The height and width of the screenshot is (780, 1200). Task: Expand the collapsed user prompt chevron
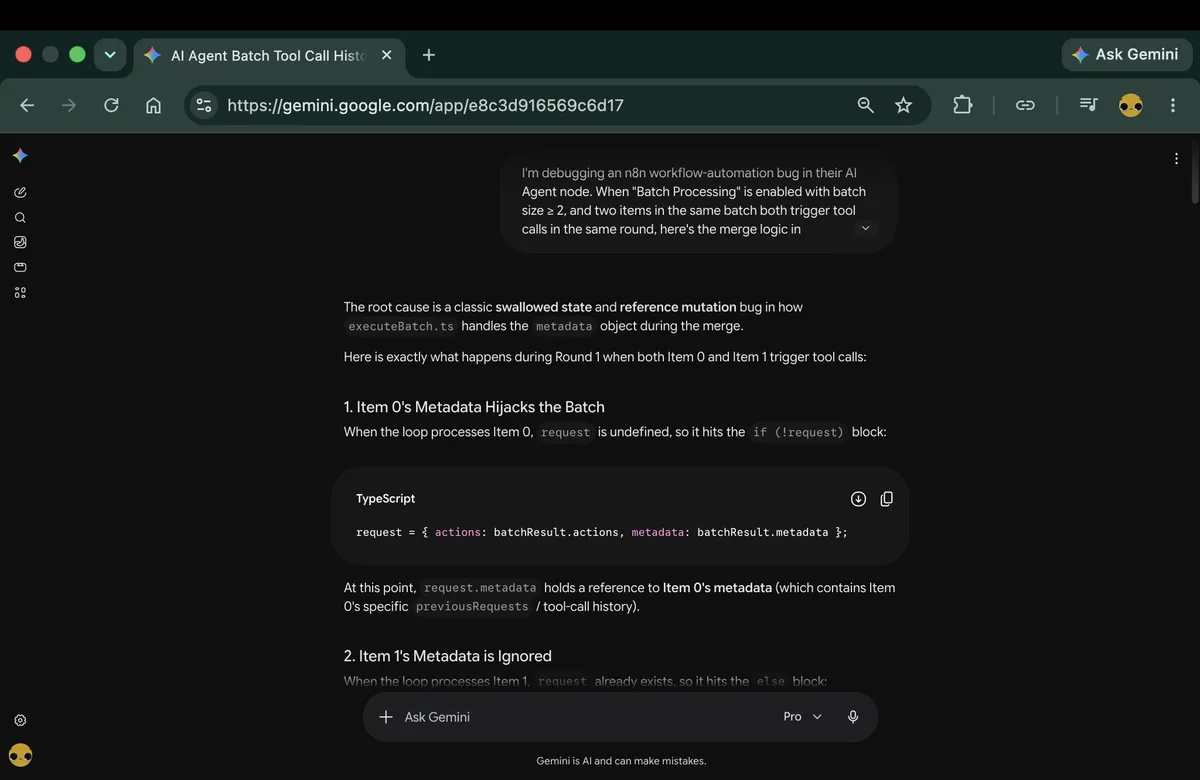(866, 228)
